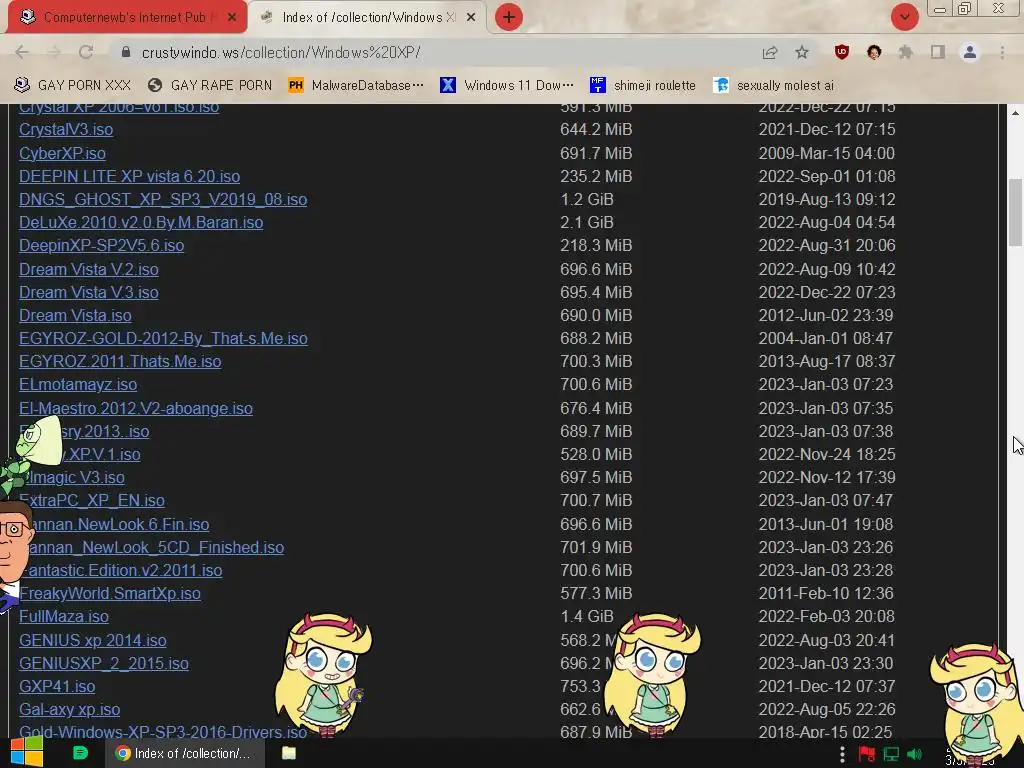Open the Chrome three-dot menu
This screenshot has width=1024, height=768.
tap(1002, 52)
